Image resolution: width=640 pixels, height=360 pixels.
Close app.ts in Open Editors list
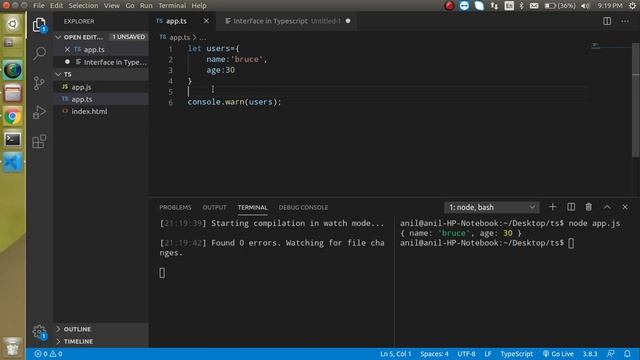click(67, 49)
